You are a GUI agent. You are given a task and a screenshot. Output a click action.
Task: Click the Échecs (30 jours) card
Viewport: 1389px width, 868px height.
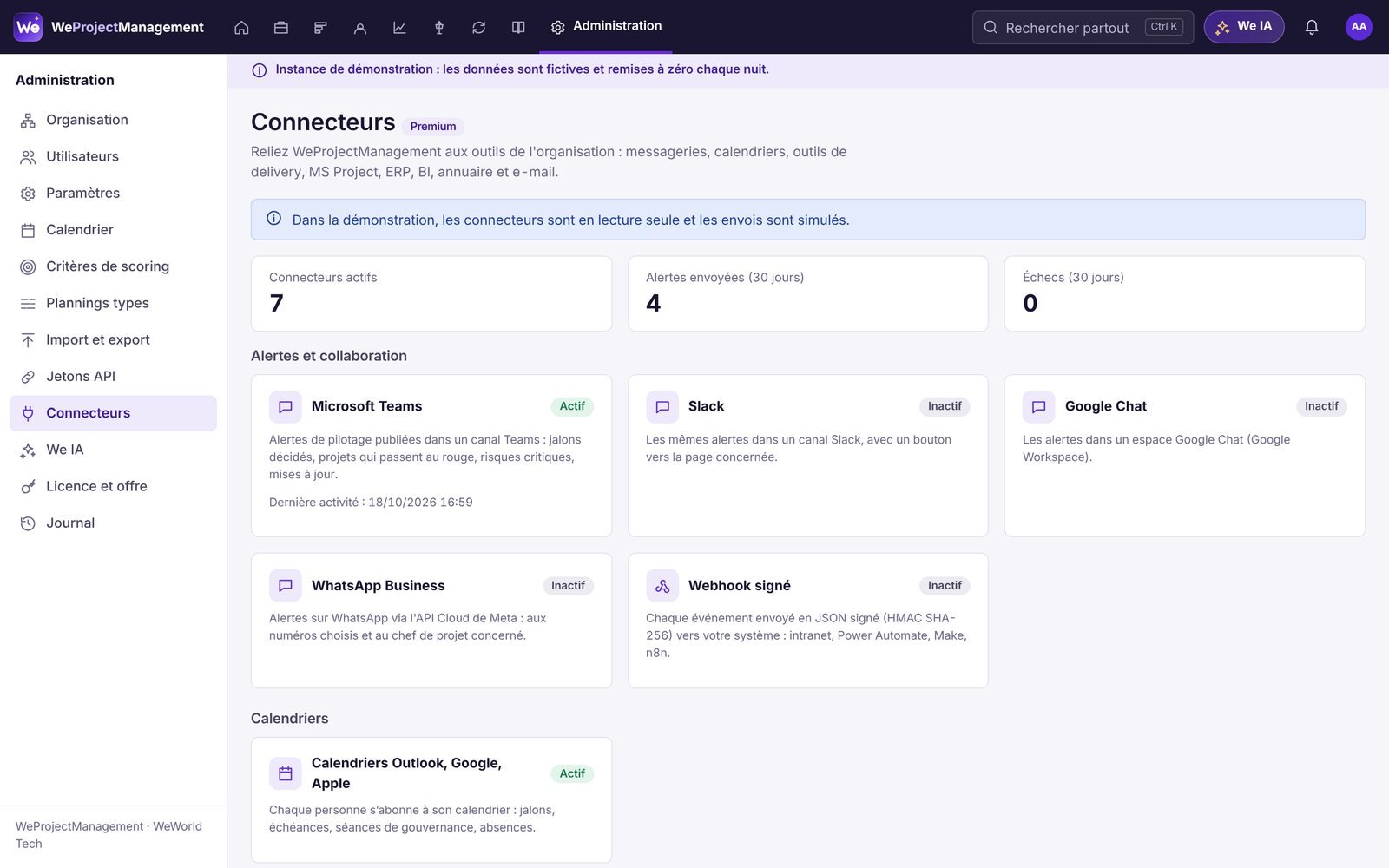(1185, 293)
